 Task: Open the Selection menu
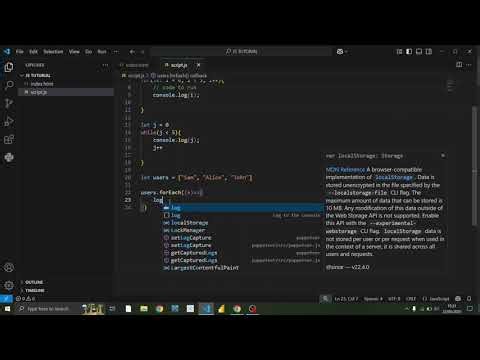(53, 52)
